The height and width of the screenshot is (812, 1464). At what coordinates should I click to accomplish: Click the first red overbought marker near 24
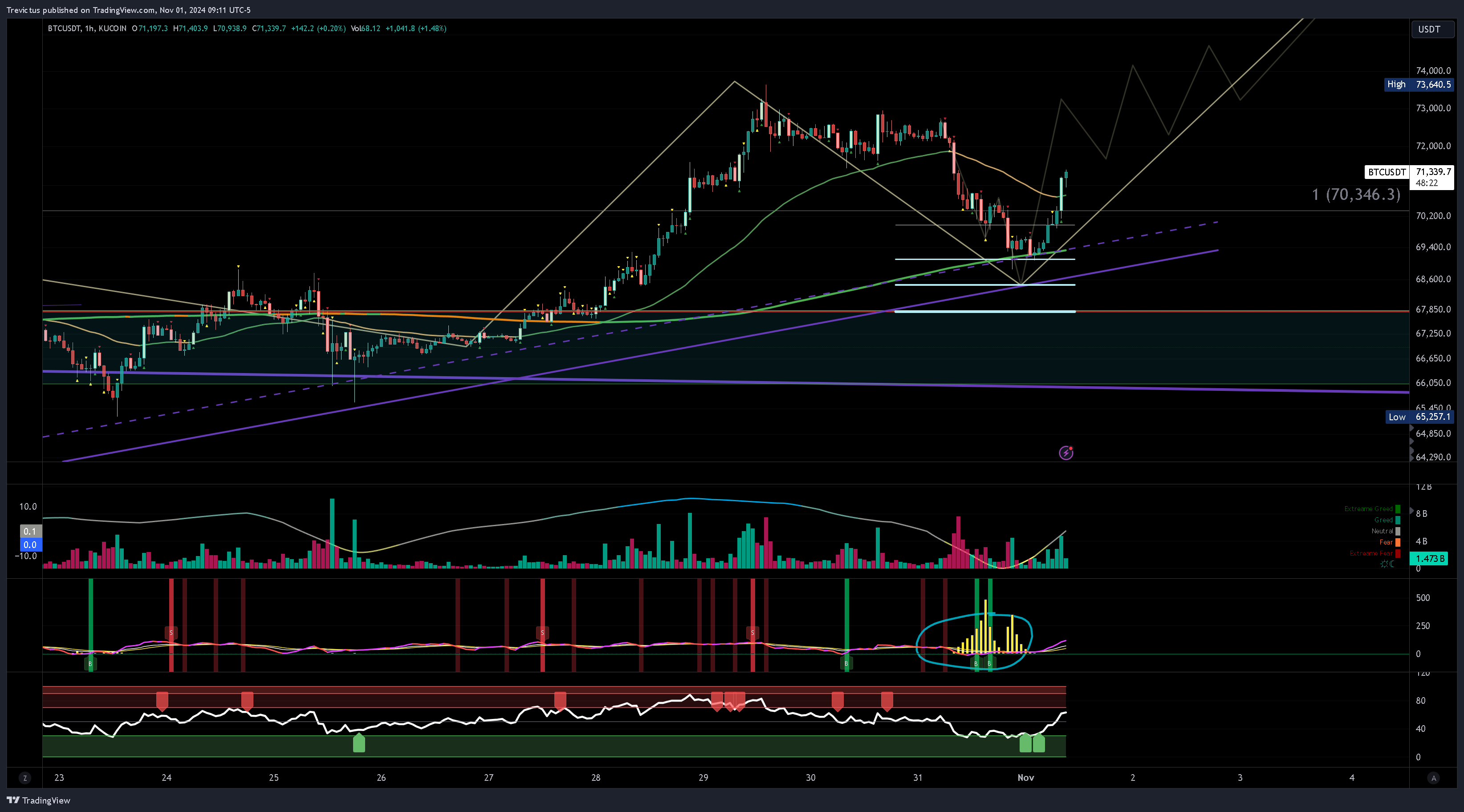[x=162, y=701]
